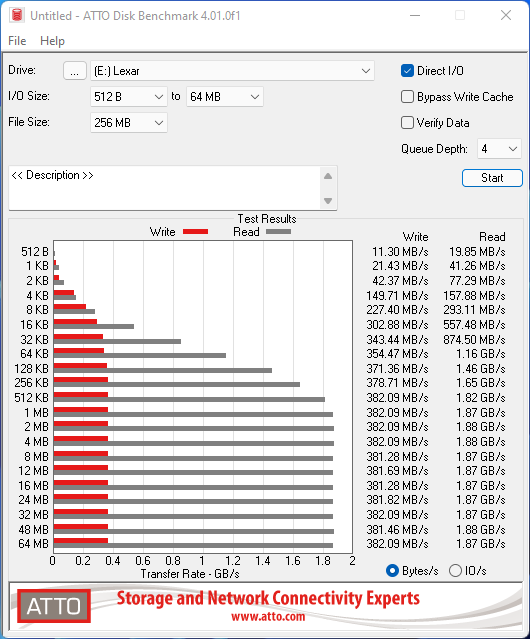This screenshot has width=530, height=639.
Task: Click the read value 874.50 MB/s
Action: [x=475, y=339]
